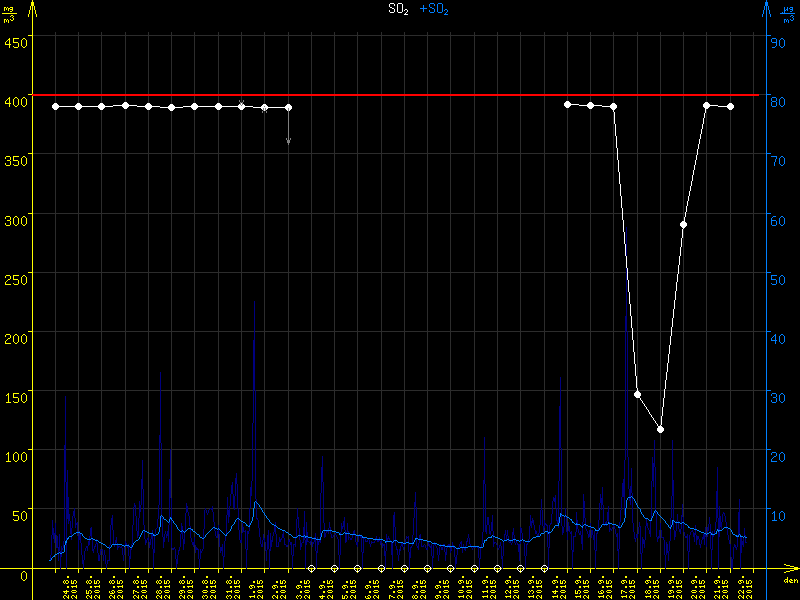800x600 pixels.
Task: Click the white SO2 legend label
Action: (398, 9)
